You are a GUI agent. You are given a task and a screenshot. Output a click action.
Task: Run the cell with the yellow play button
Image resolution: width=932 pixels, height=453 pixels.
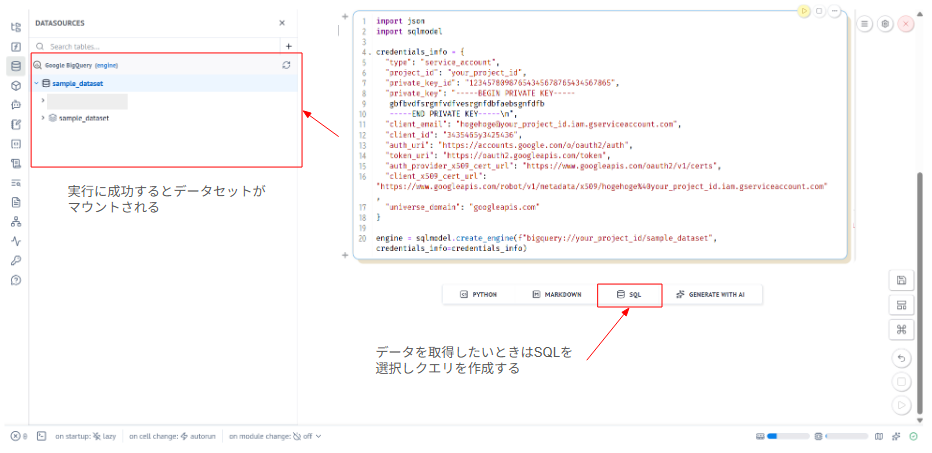(x=804, y=11)
